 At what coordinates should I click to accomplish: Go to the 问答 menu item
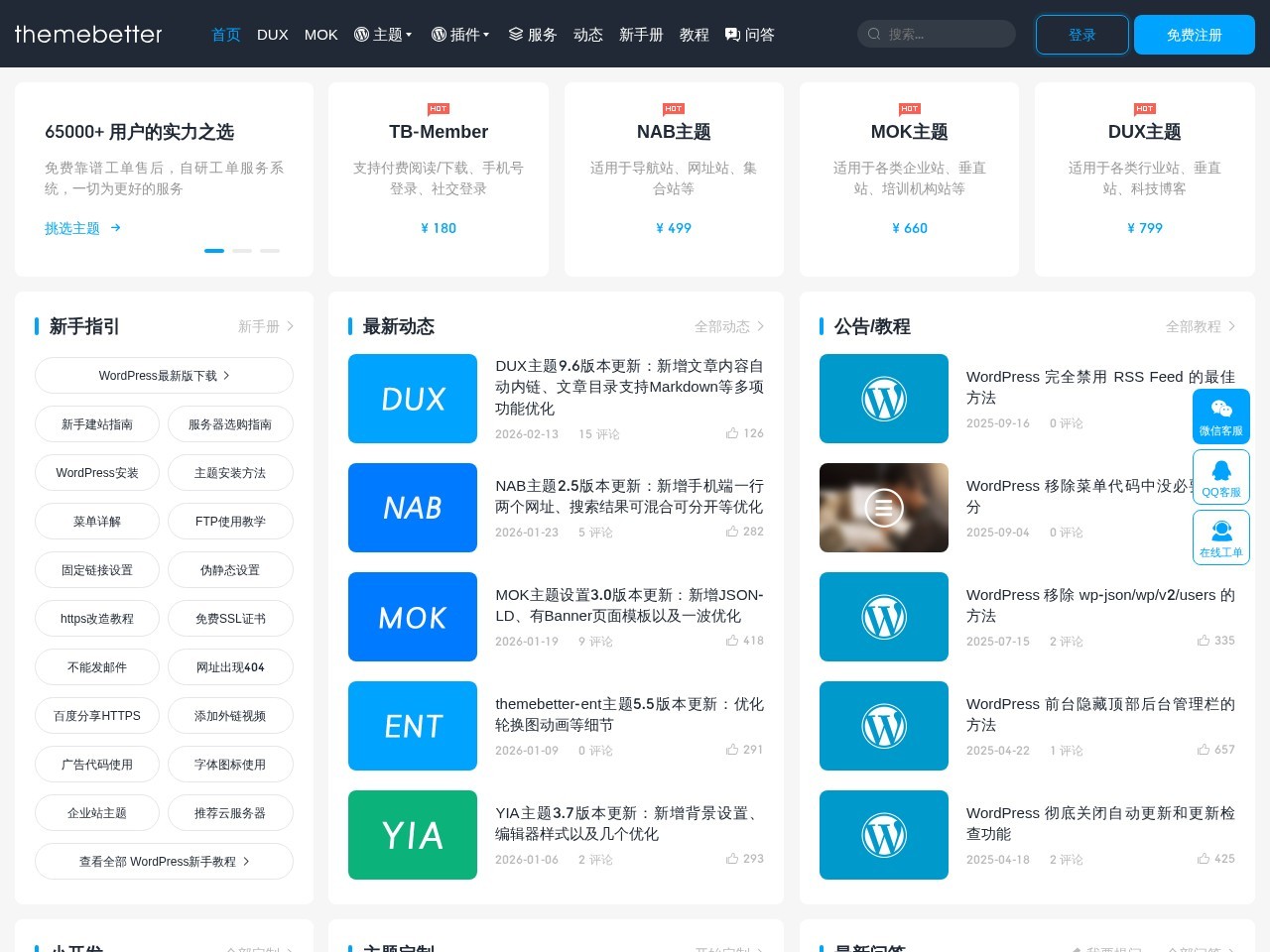[x=749, y=35]
